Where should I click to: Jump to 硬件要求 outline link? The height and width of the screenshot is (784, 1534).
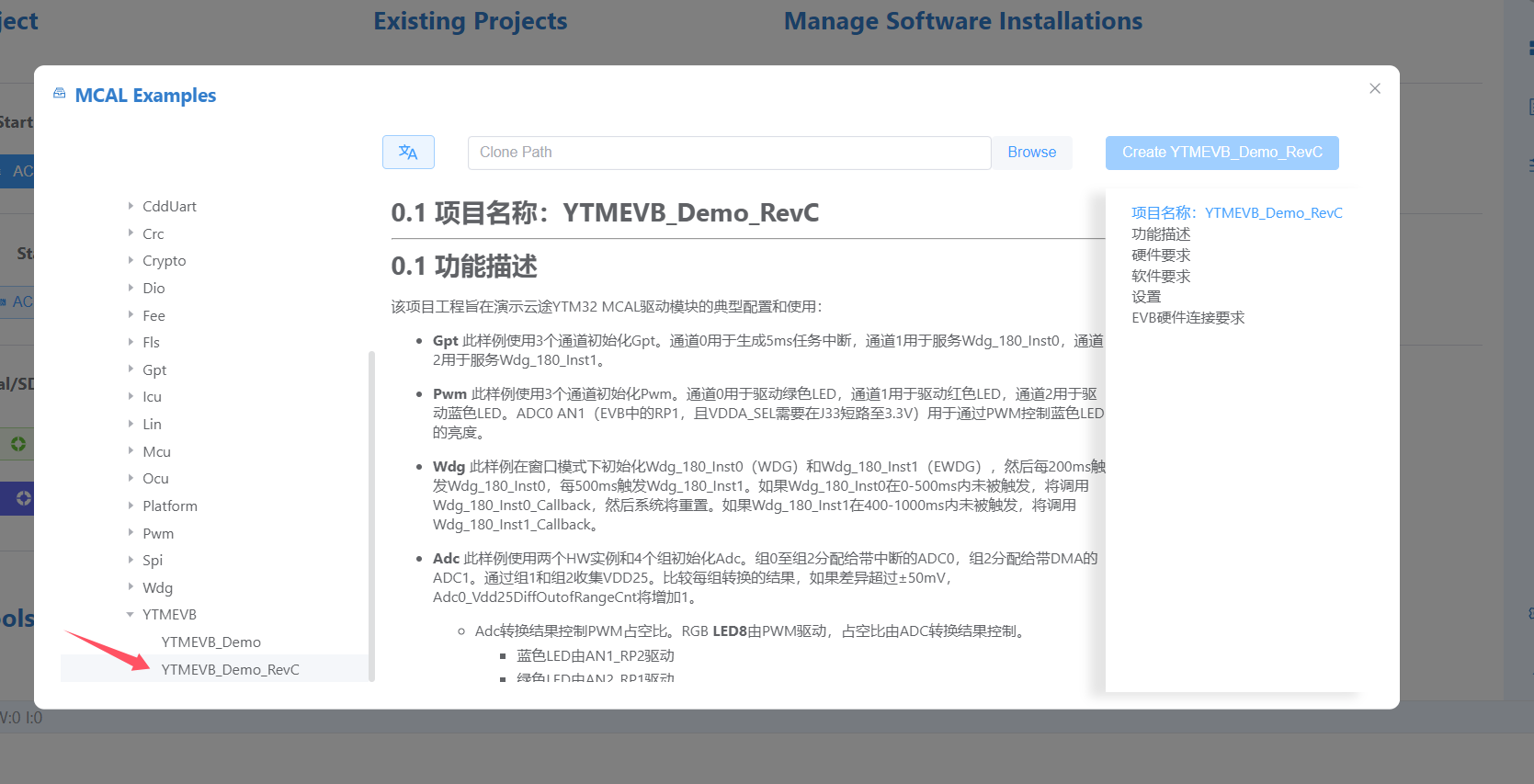pos(1161,255)
